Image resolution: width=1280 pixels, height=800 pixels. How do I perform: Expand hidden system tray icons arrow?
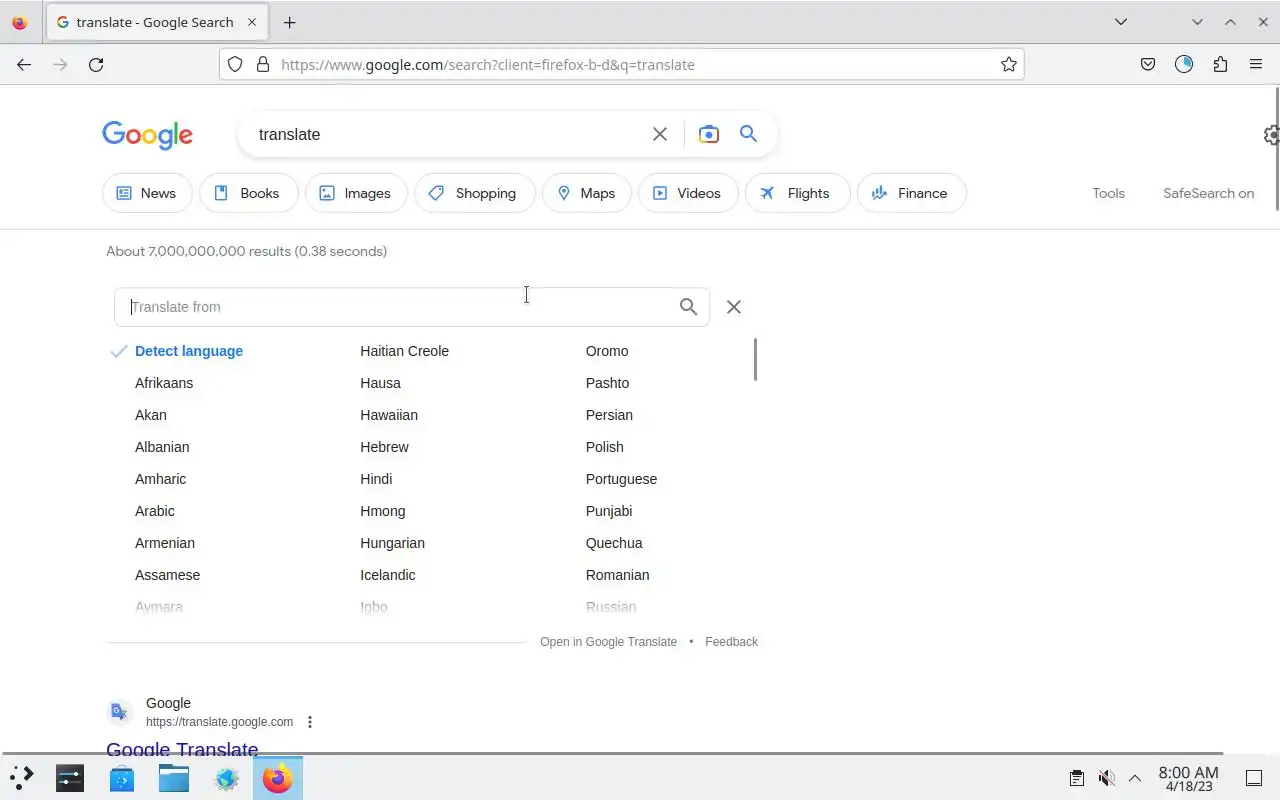click(x=1135, y=778)
